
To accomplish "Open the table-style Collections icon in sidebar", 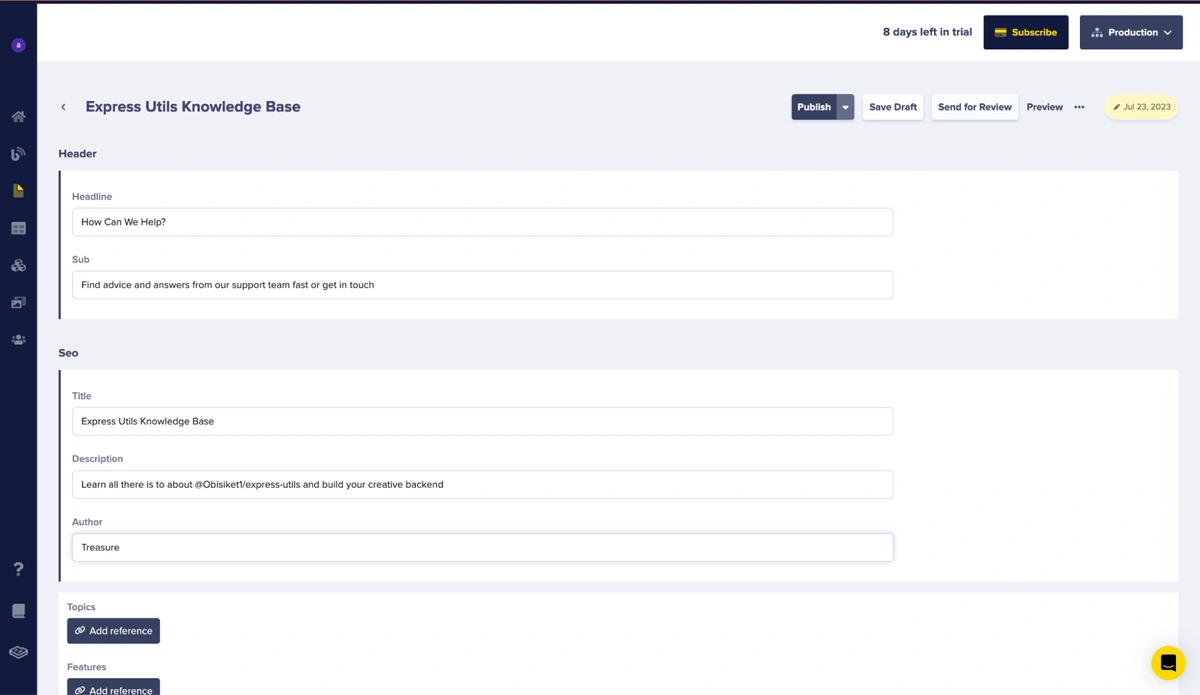I will 18,228.
